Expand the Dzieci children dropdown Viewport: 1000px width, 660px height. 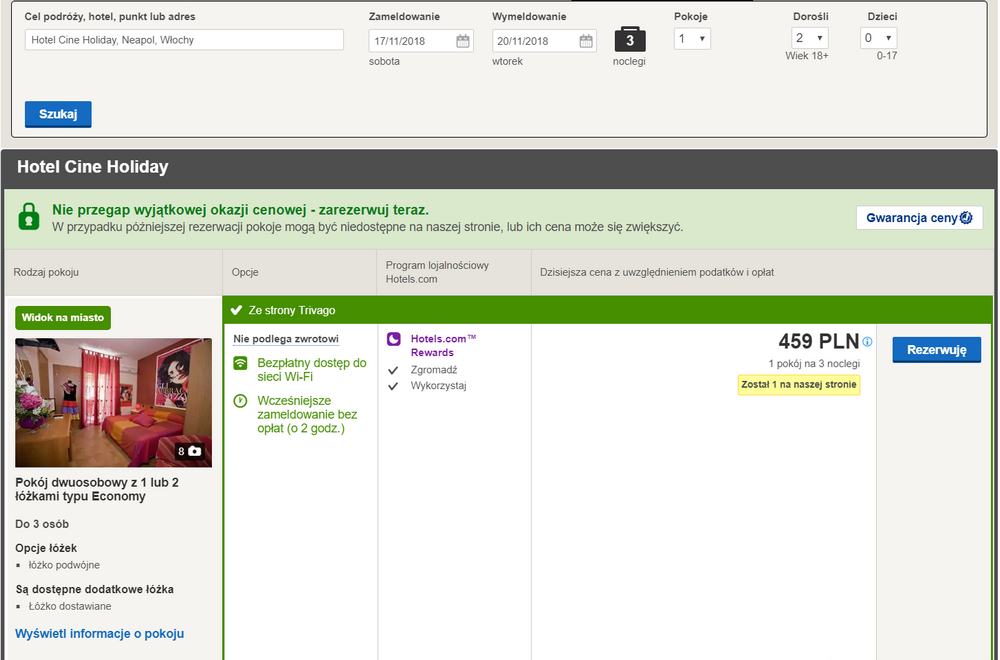[878, 38]
